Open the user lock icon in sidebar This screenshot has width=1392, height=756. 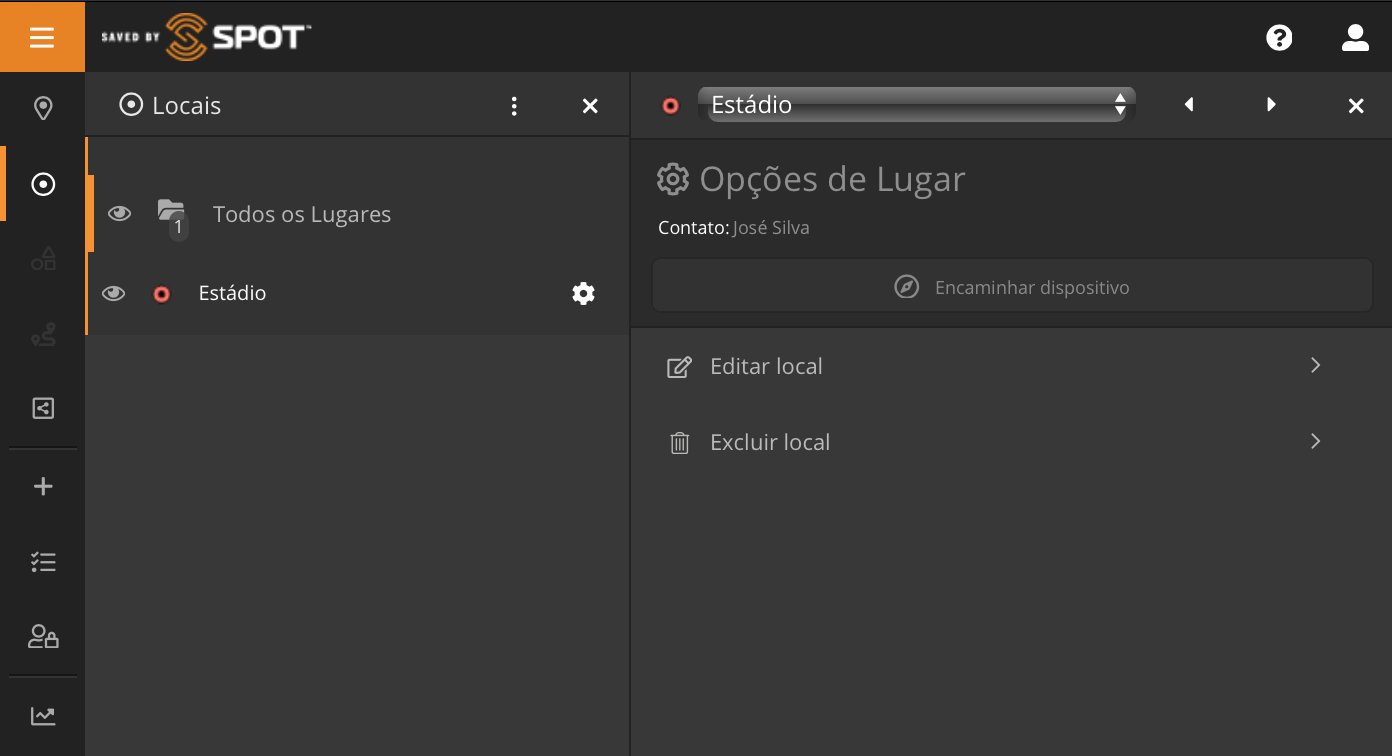pyautogui.click(x=43, y=637)
